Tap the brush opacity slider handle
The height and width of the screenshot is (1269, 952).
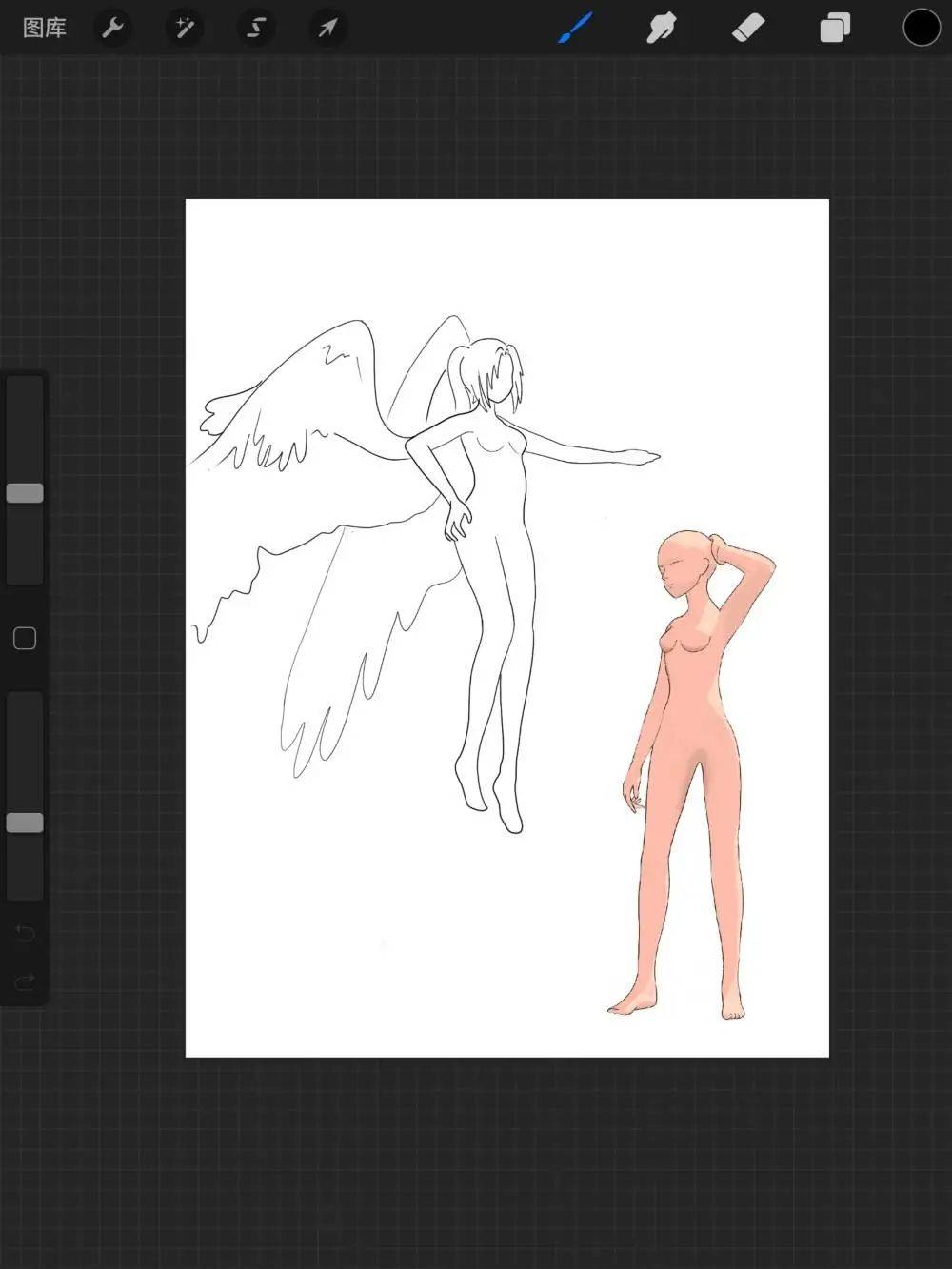pyautogui.click(x=25, y=823)
